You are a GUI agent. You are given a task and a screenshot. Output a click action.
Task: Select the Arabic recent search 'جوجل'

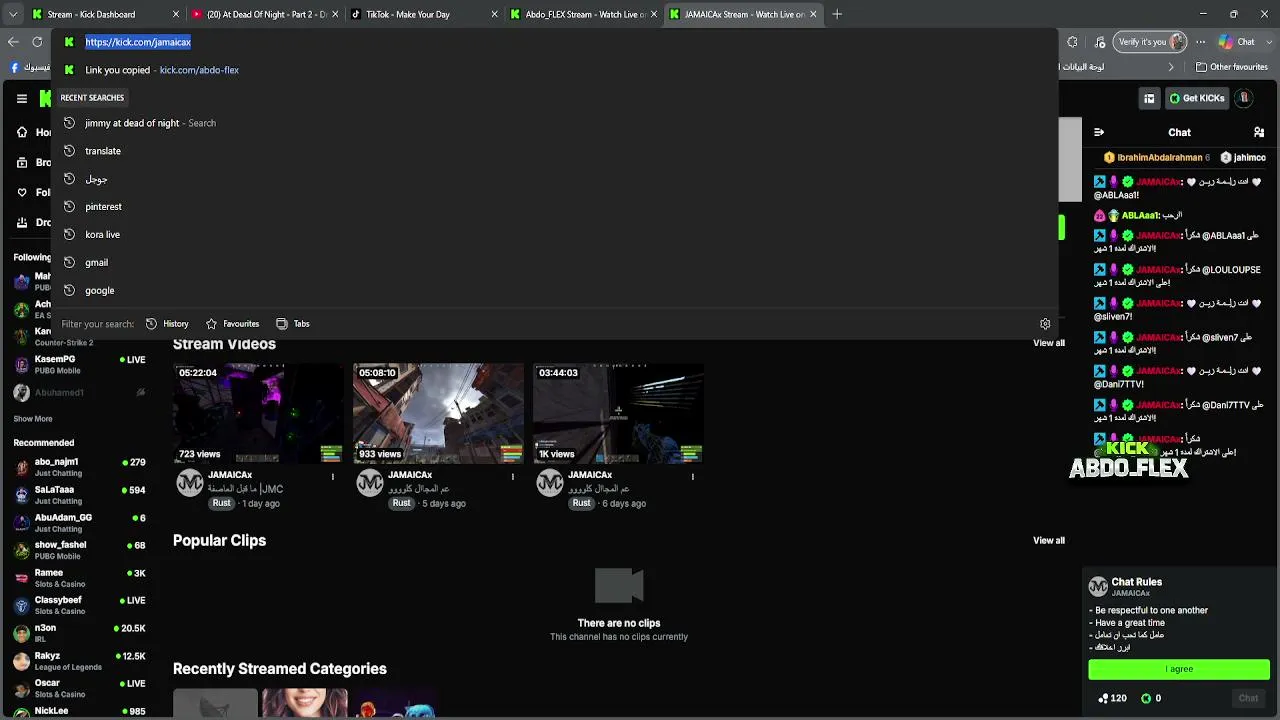coord(555,179)
